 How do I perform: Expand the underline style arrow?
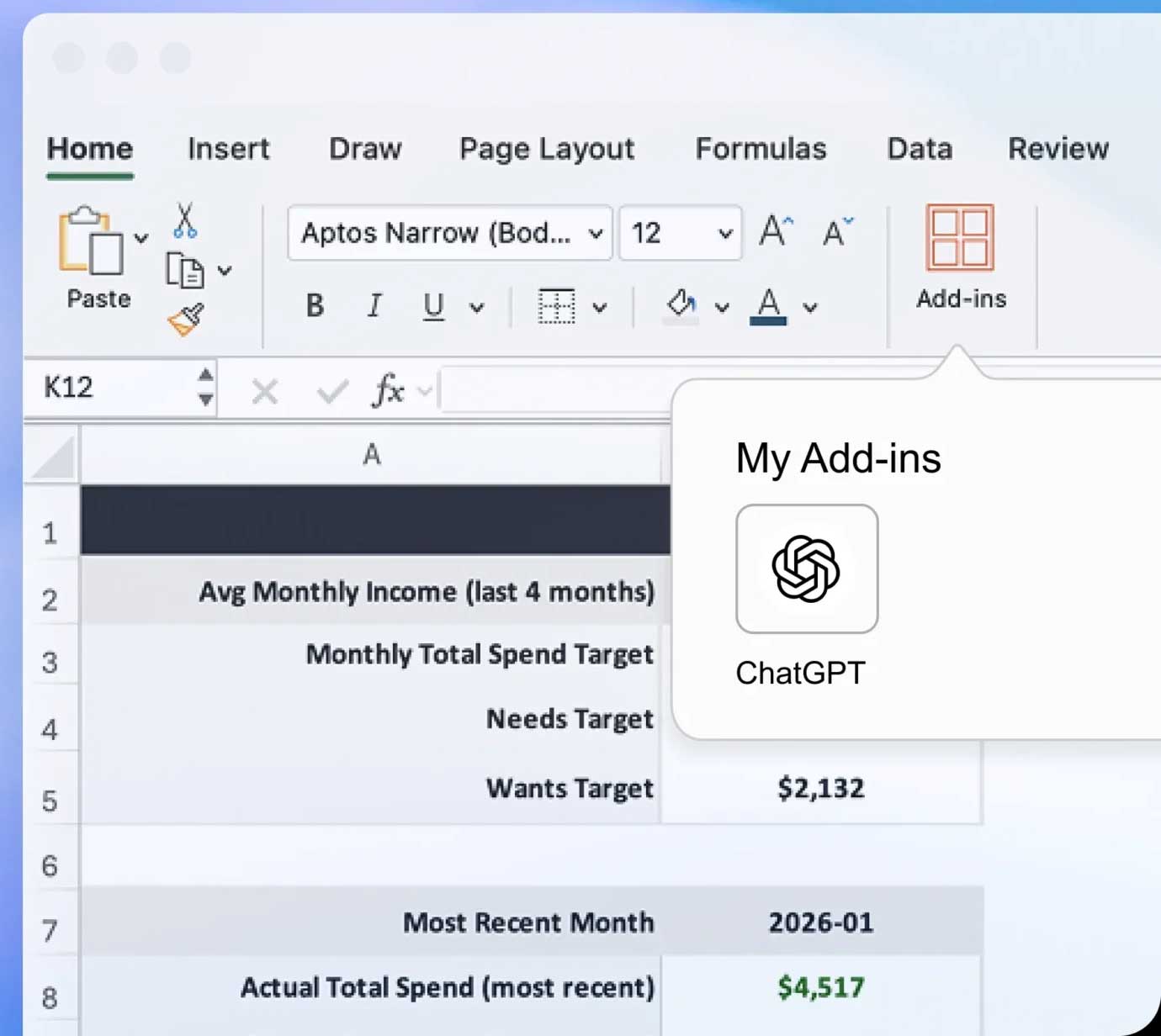477,308
